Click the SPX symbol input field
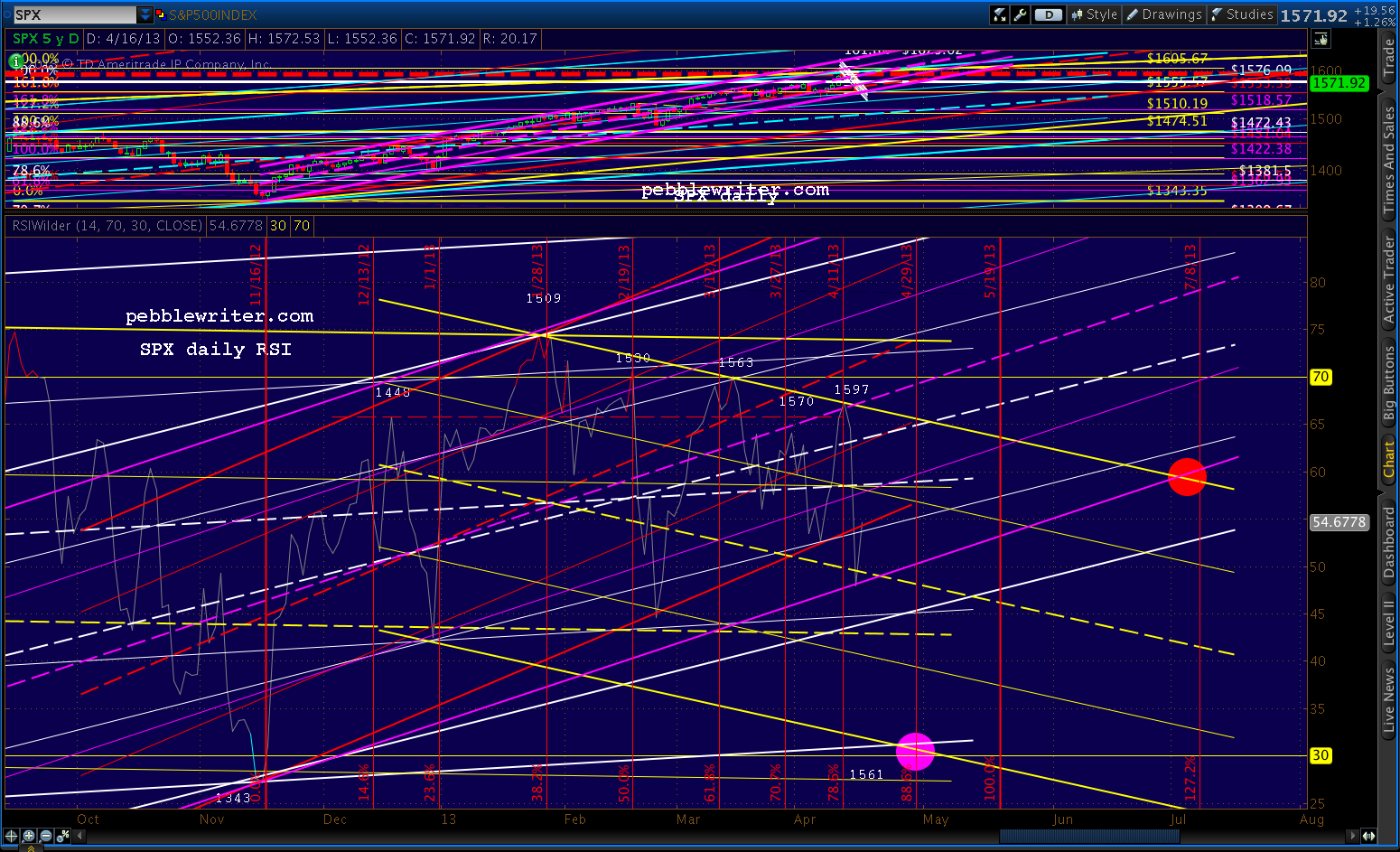 (74, 14)
